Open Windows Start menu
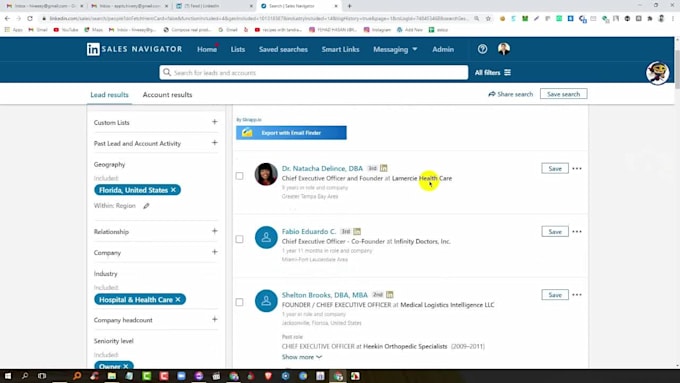Image resolution: width=680 pixels, height=383 pixels. (x=7, y=376)
